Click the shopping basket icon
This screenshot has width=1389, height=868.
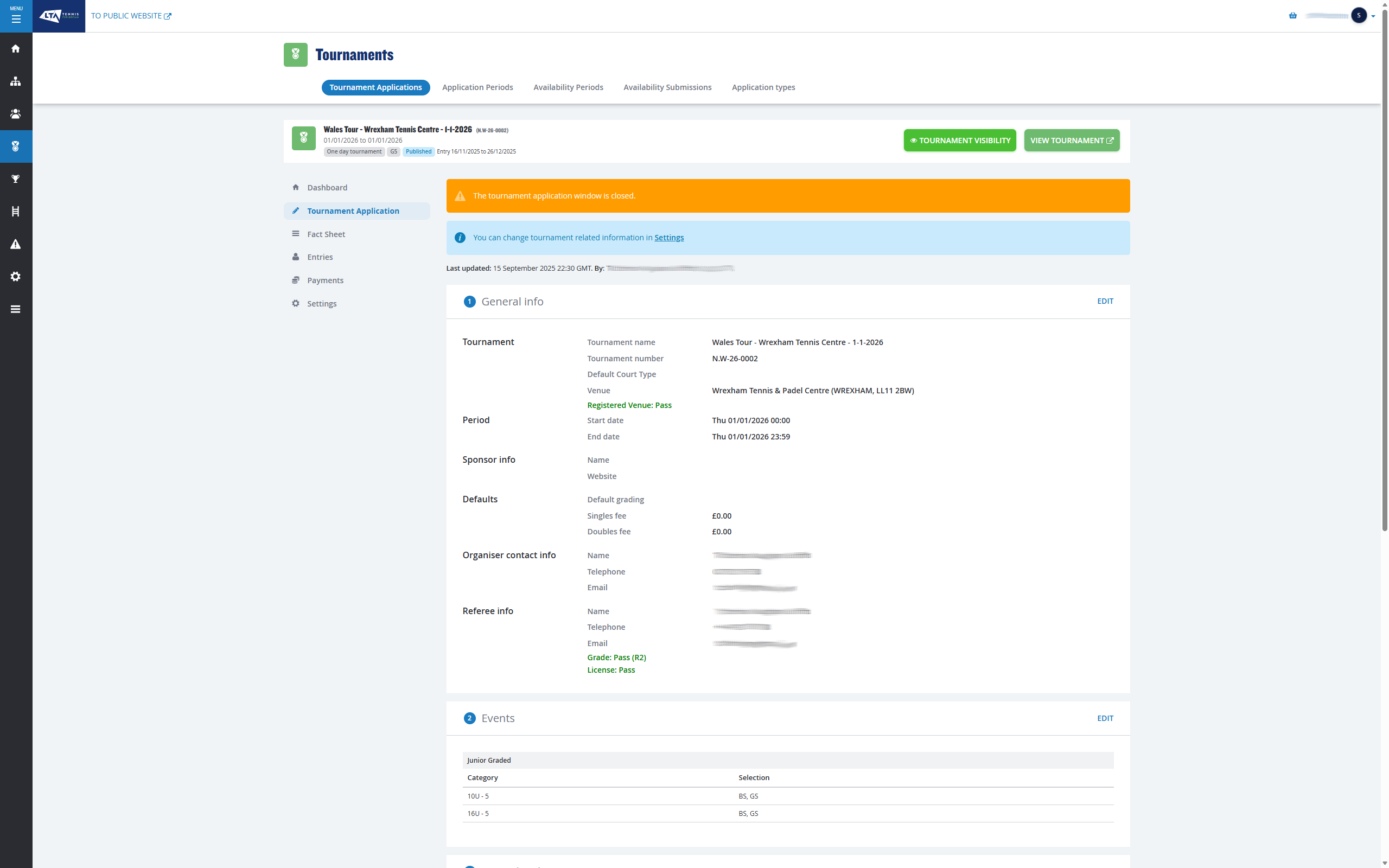[1292, 16]
